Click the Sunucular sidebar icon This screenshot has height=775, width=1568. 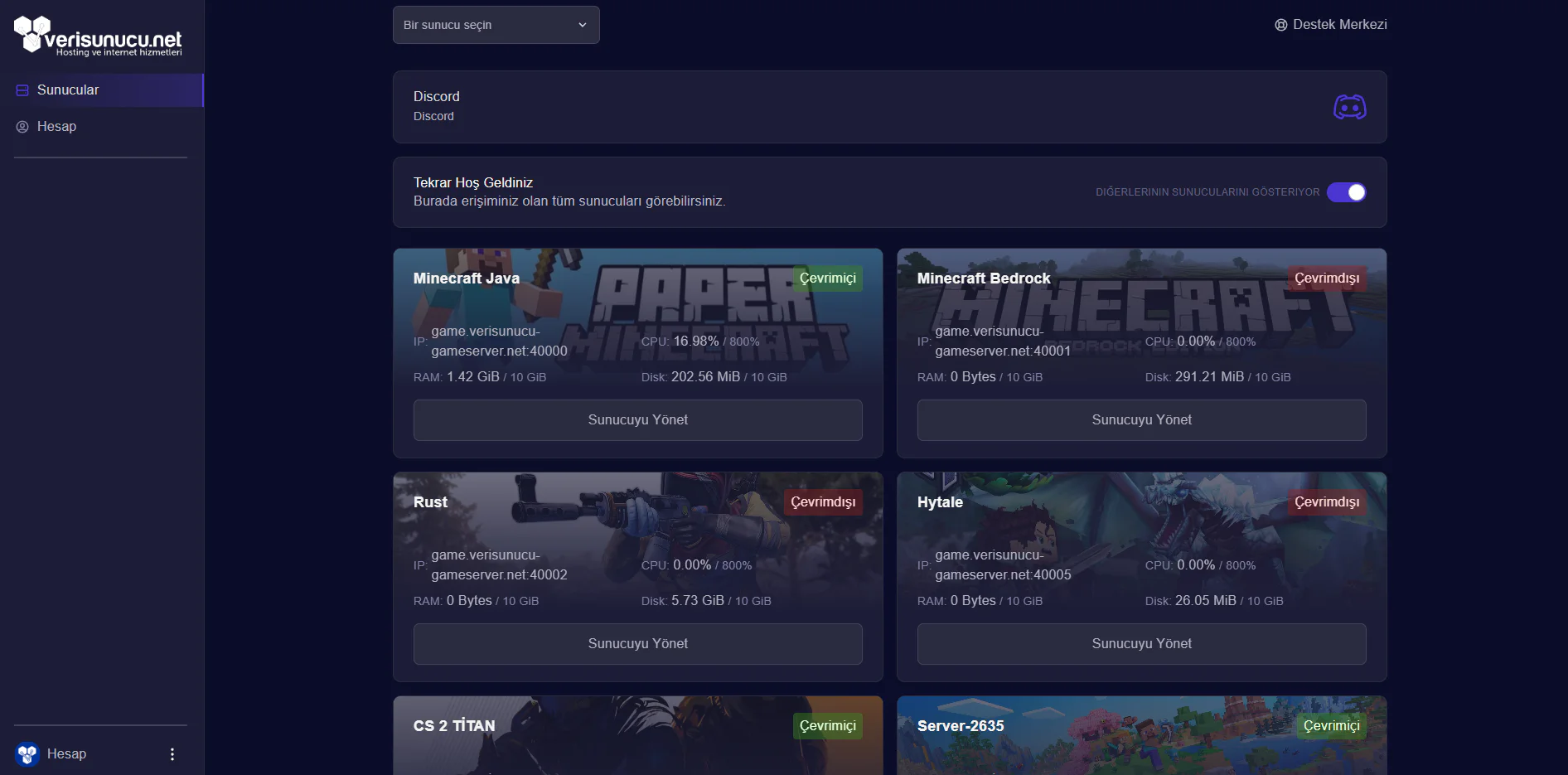click(x=22, y=90)
